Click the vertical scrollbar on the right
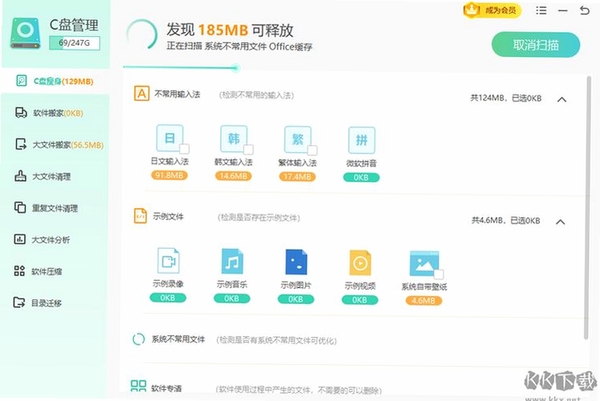Viewport: 600px width, 401px height. click(586, 207)
